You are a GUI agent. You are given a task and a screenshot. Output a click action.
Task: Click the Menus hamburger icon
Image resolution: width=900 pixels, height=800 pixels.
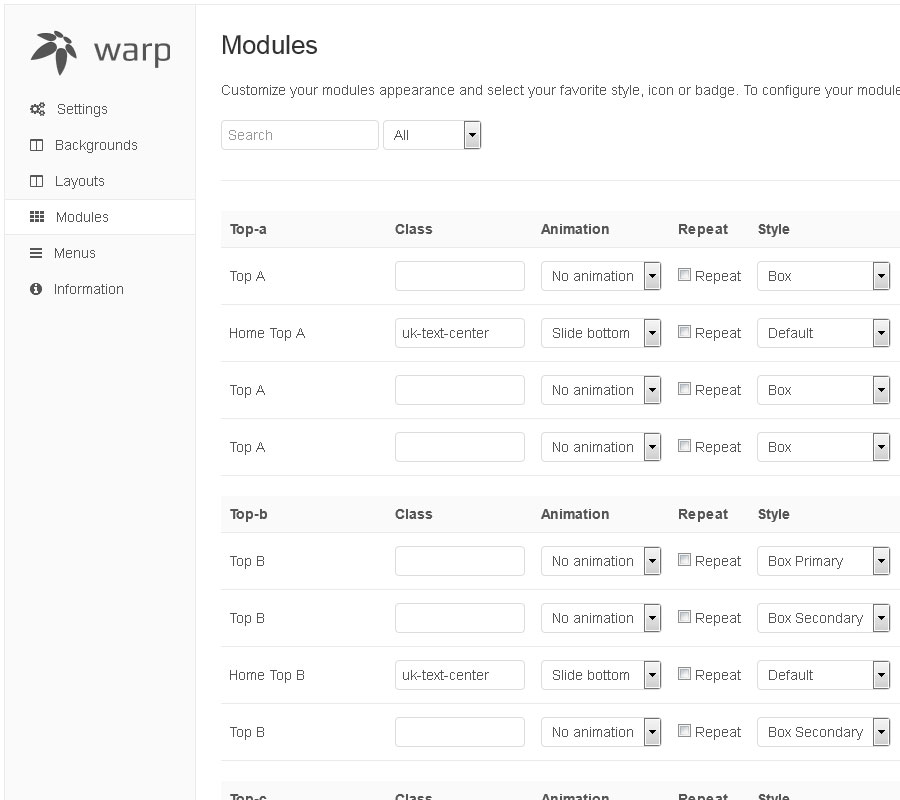[37, 253]
